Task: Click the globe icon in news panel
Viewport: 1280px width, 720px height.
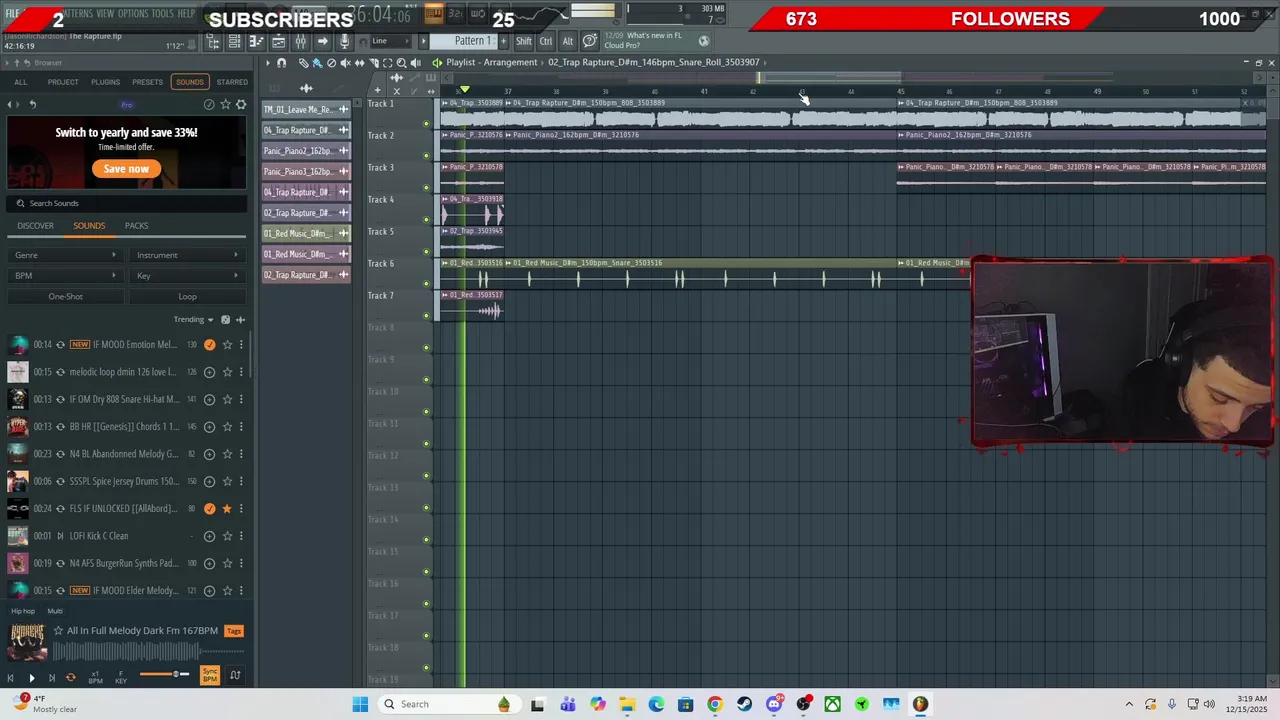Action: click(x=704, y=41)
